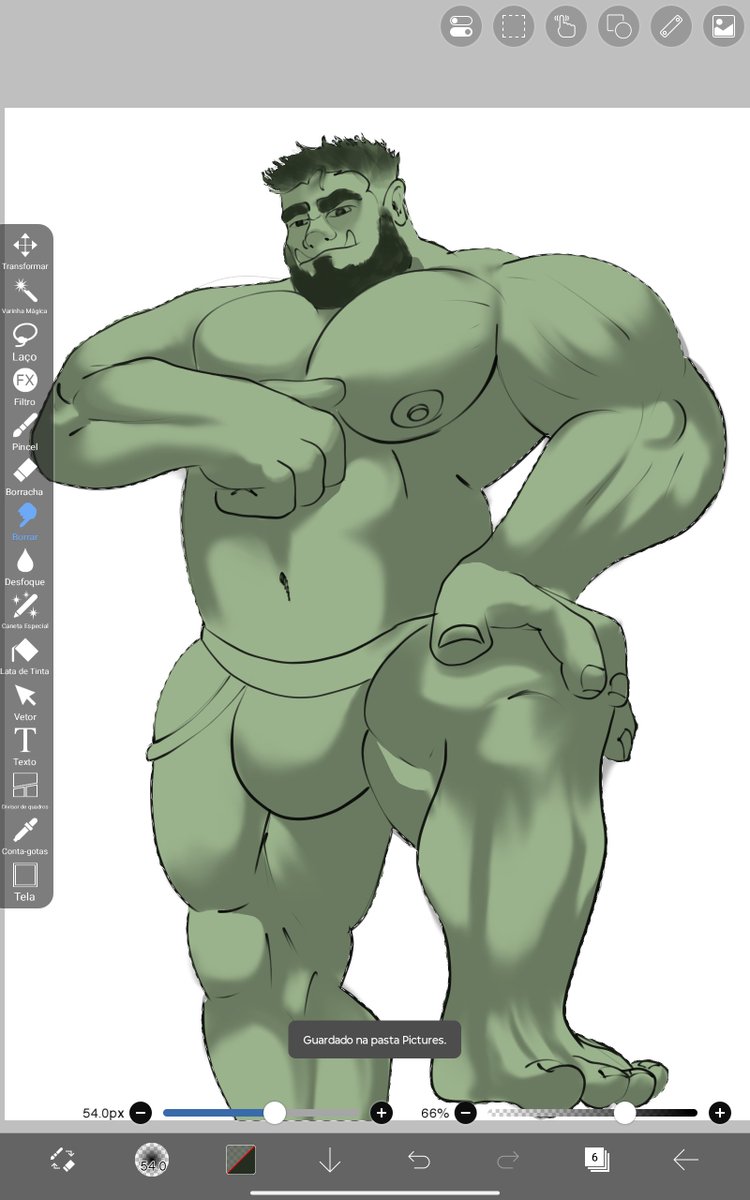
Task: Adjust the opacity slider handle
Action: pyautogui.click(x=625, y=1113)
